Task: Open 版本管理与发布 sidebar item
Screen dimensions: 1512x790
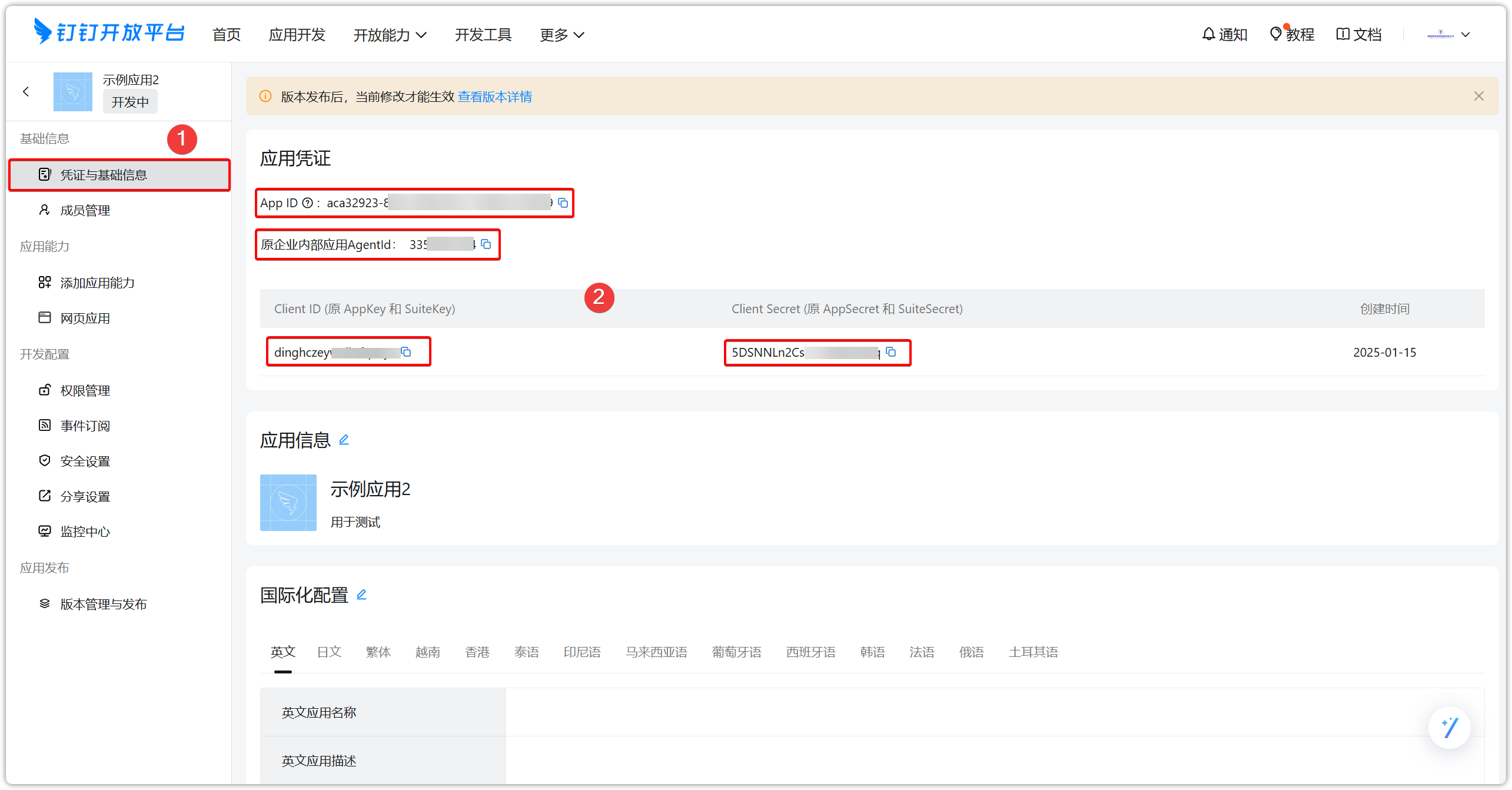Action: [119, 604]
